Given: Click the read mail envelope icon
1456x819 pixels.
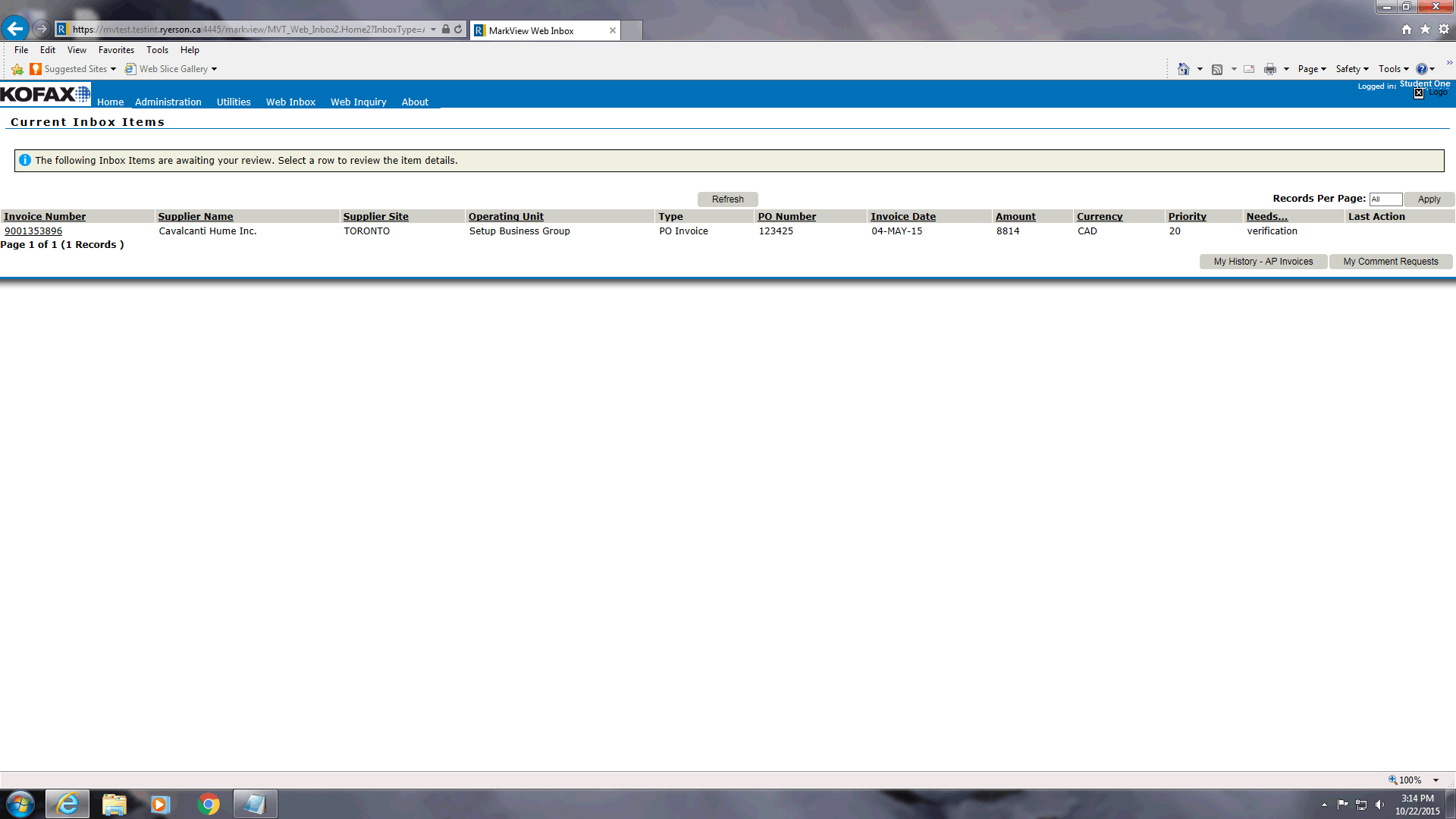Looking at the screenshot, I should pyautogui.click(x=1249, y=69).
